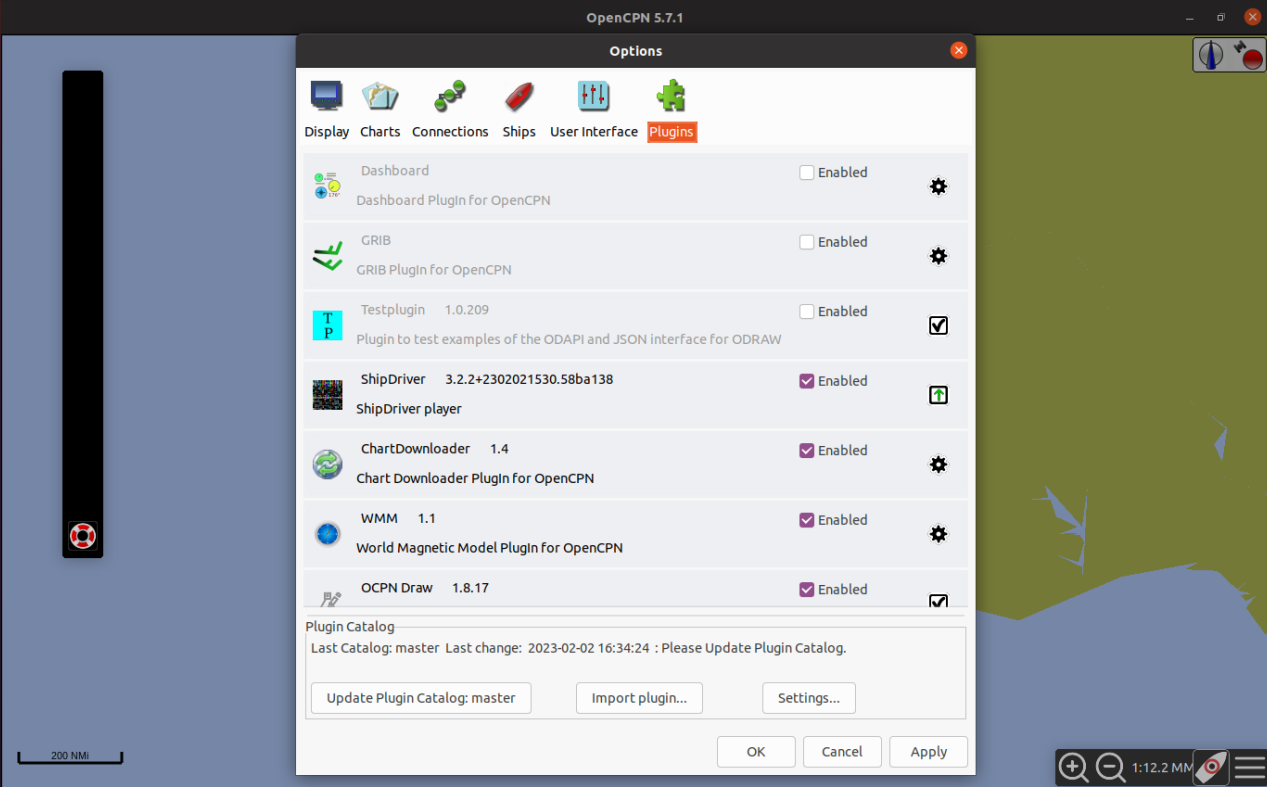Open the Display options tab
The image size is (1267, 787).
[327, 110]
